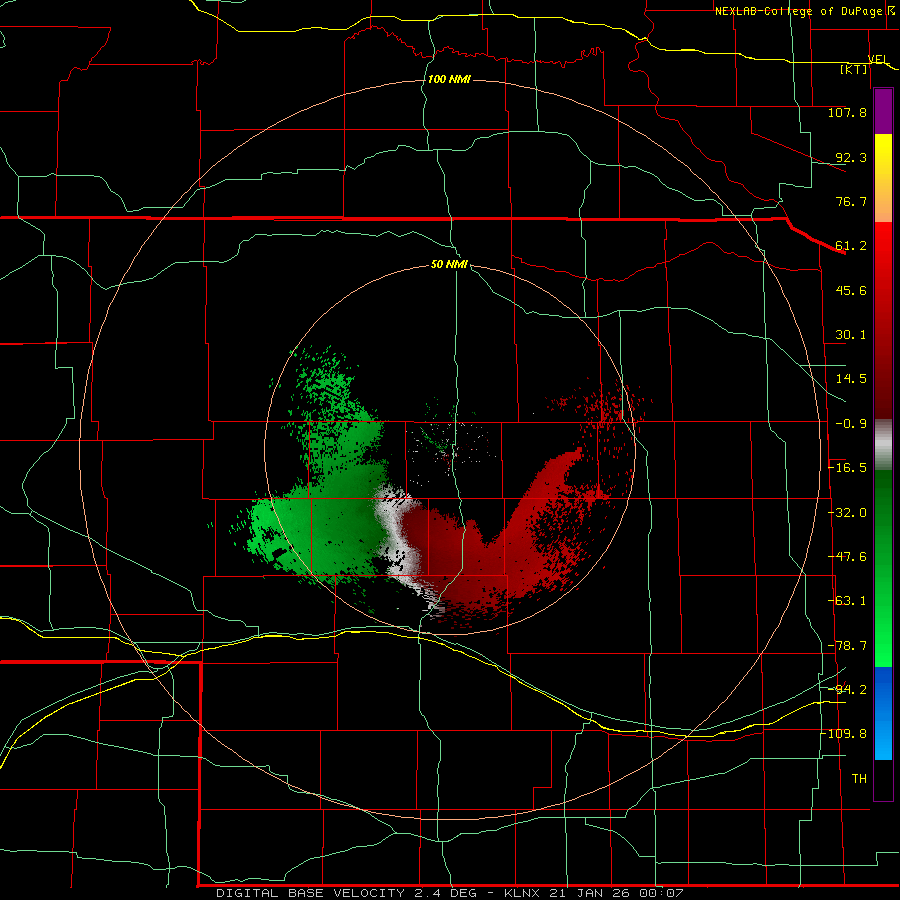Viewport: 900px width, 900px height.
Task: Click the NEXLAB-College of DuPage header text
Action: click(x=804, y=11)
